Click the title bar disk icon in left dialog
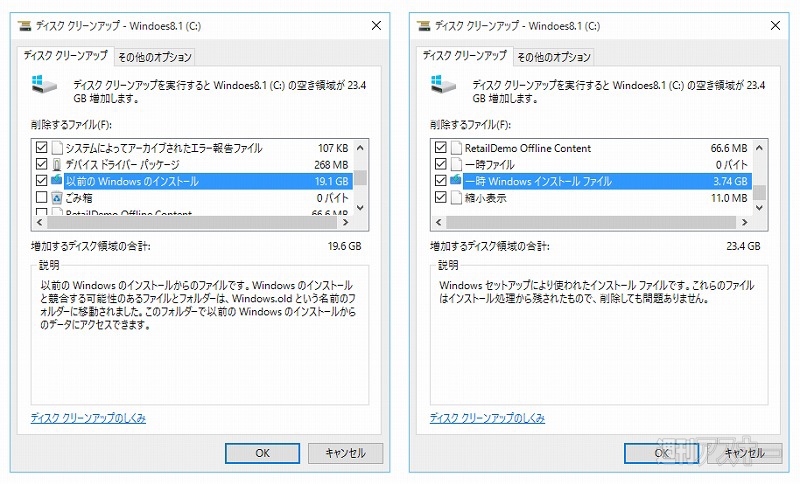 click(27, 25)
